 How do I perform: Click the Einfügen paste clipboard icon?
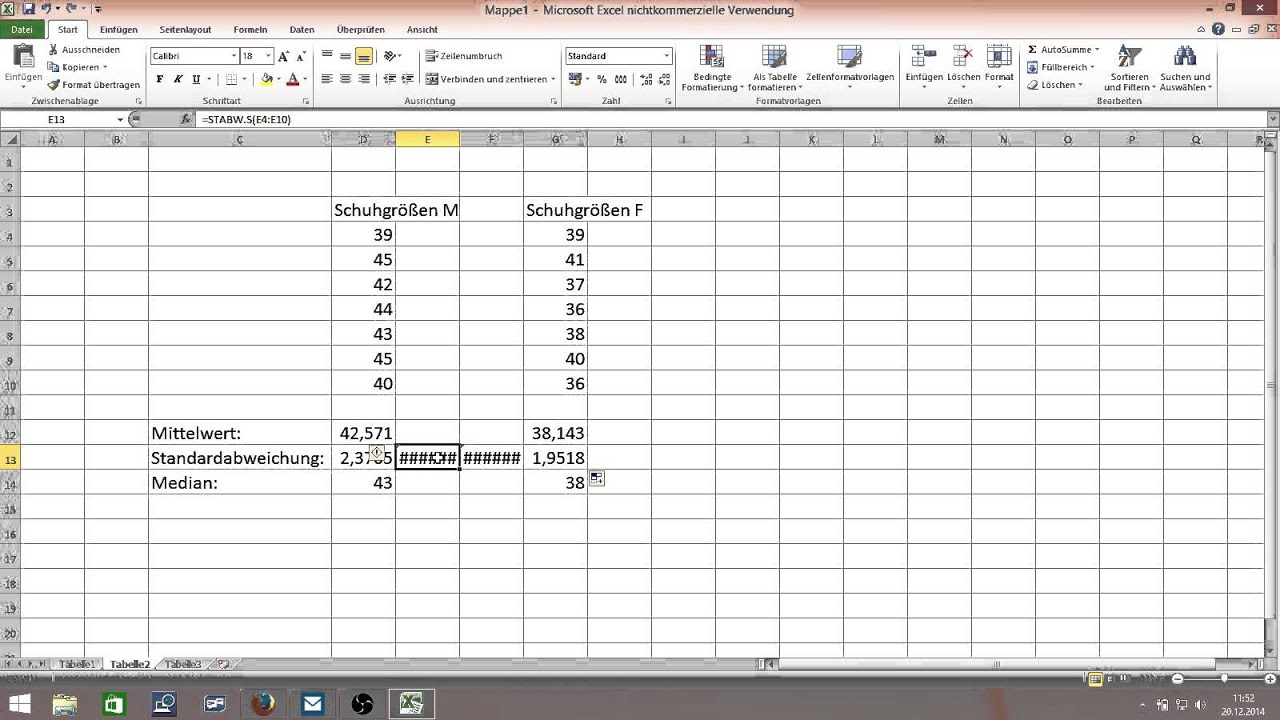22,58
